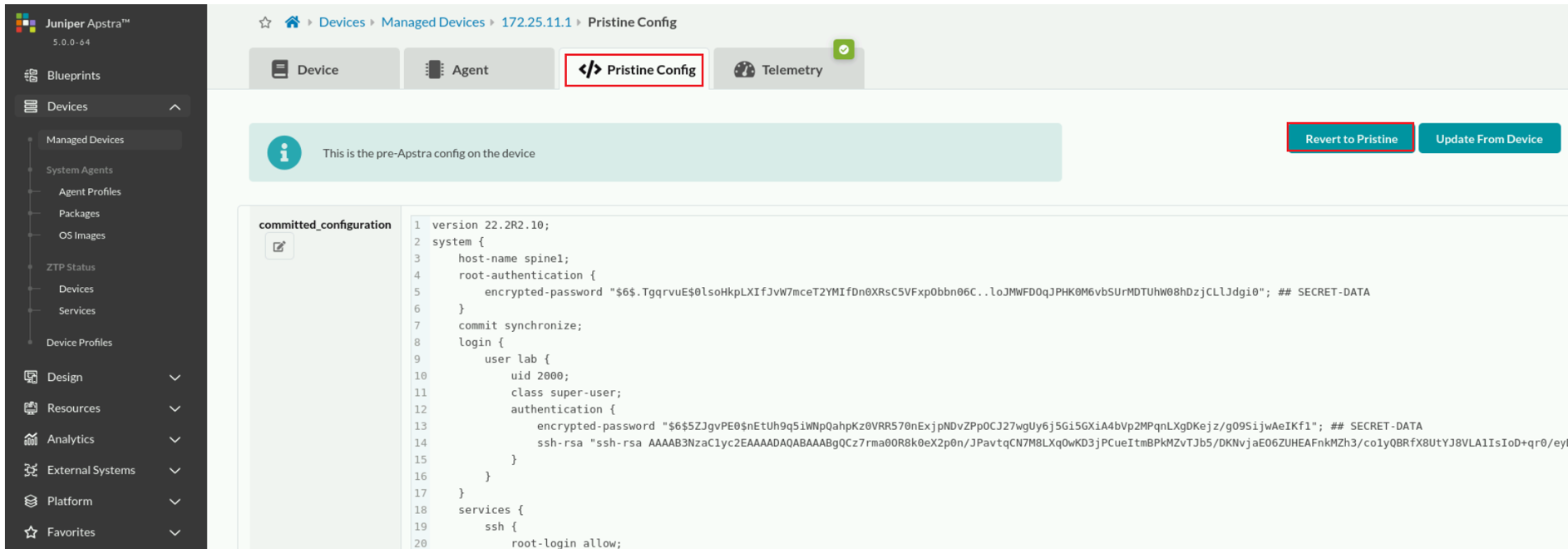This screenshot has width=1568, height=549.
Task: Click the 'root-login allow;' config line
Action: (565, 543)
